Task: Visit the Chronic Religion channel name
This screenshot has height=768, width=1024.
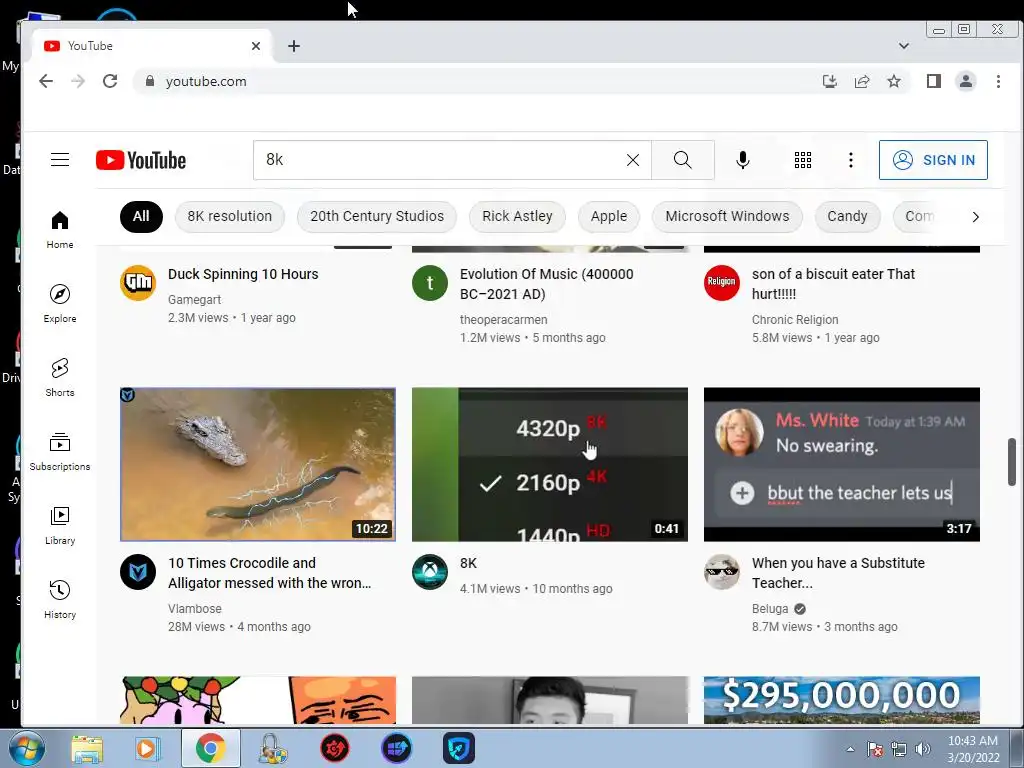Action: click(x=795, y=320)
